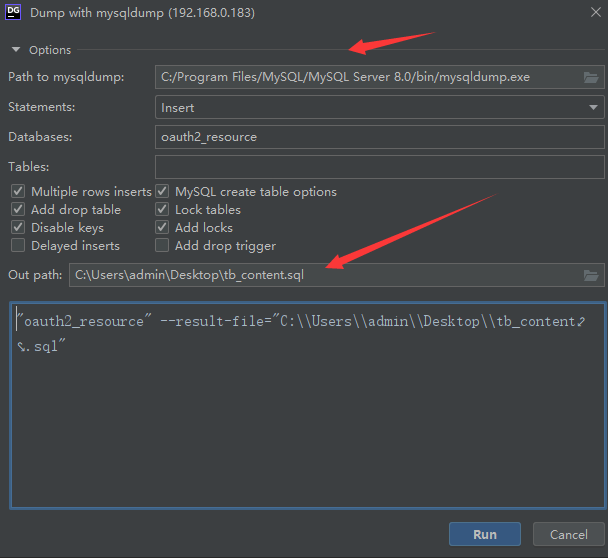Click the Run button
The image size is (608, 558).
click(x=485, y=534)
